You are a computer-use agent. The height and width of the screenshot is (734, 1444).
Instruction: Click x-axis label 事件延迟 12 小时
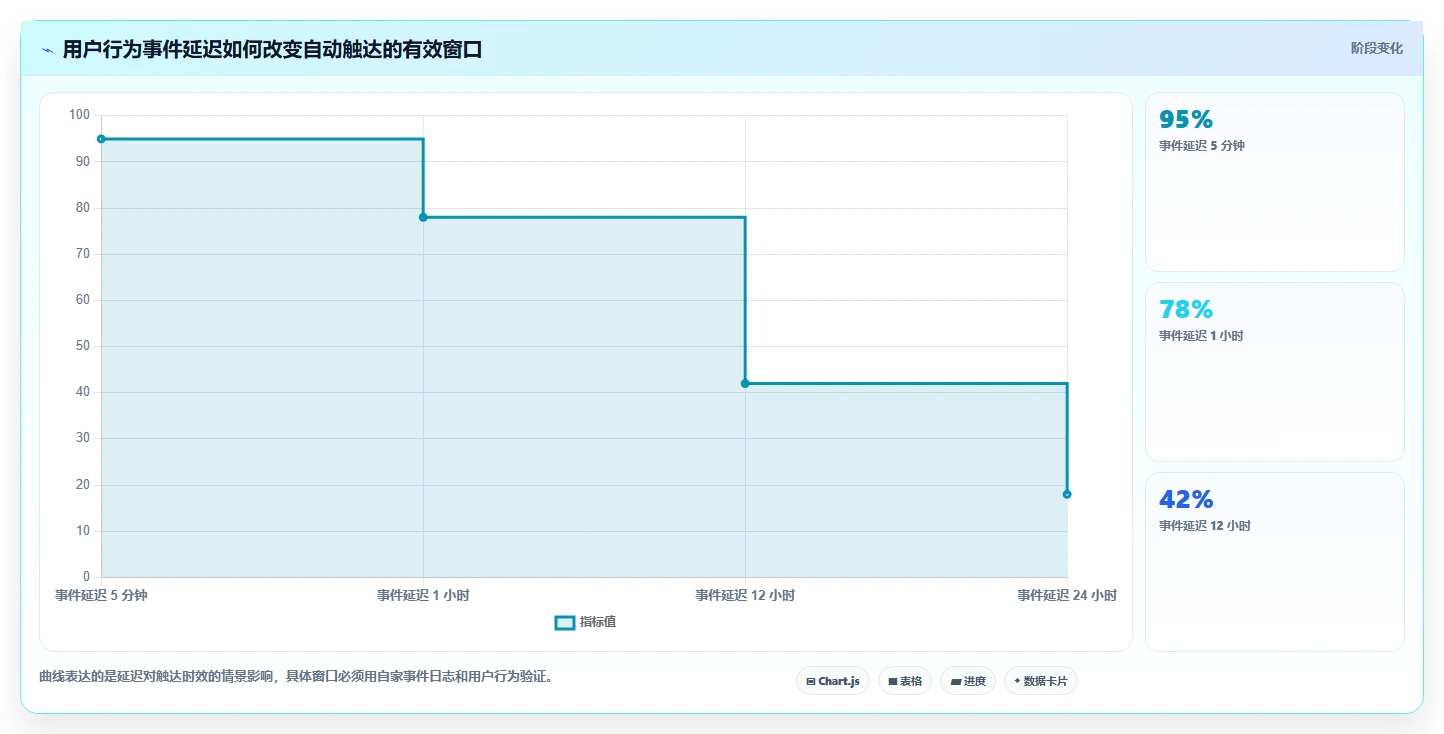[745, 595]
